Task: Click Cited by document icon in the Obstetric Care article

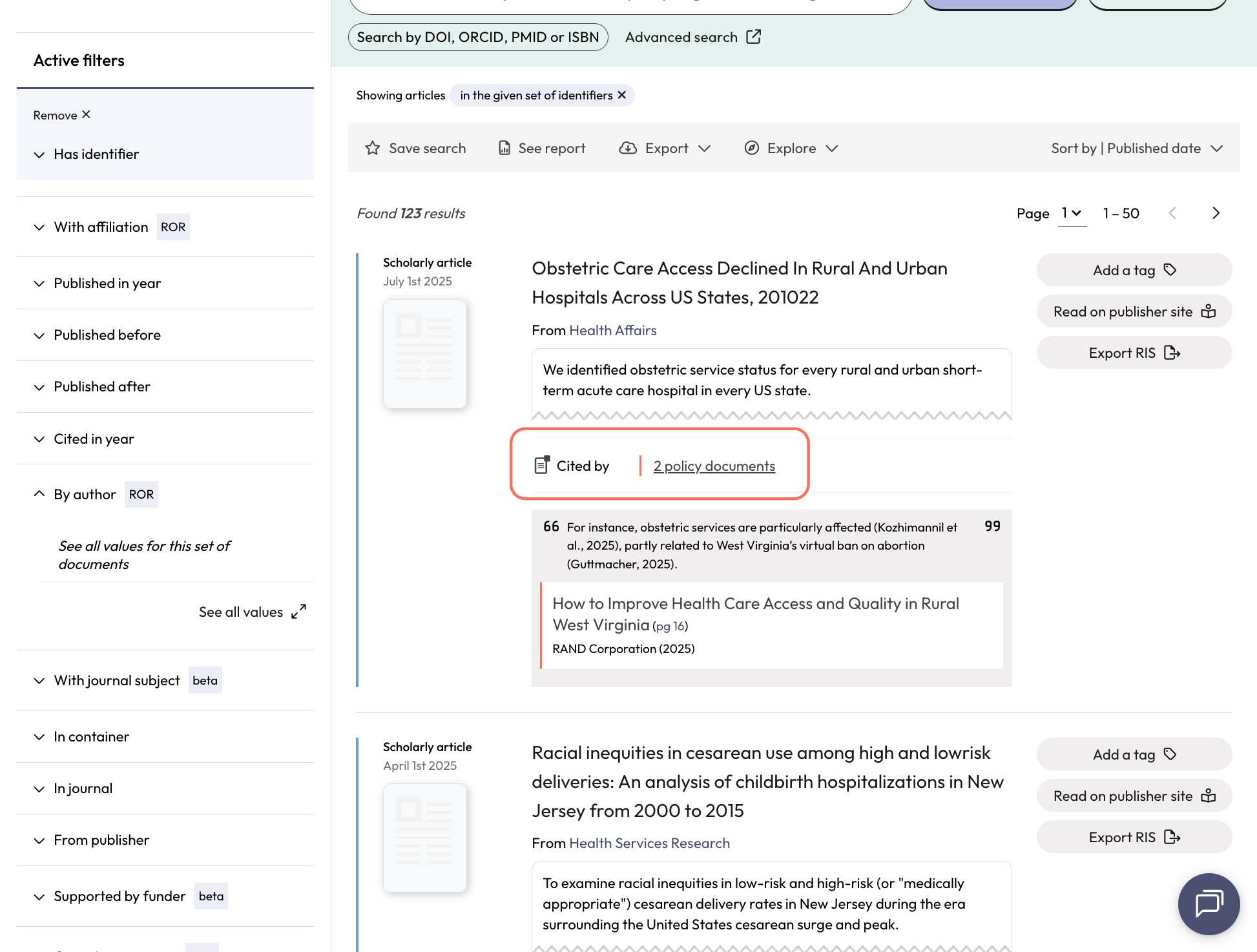Action: click(542, 464)
